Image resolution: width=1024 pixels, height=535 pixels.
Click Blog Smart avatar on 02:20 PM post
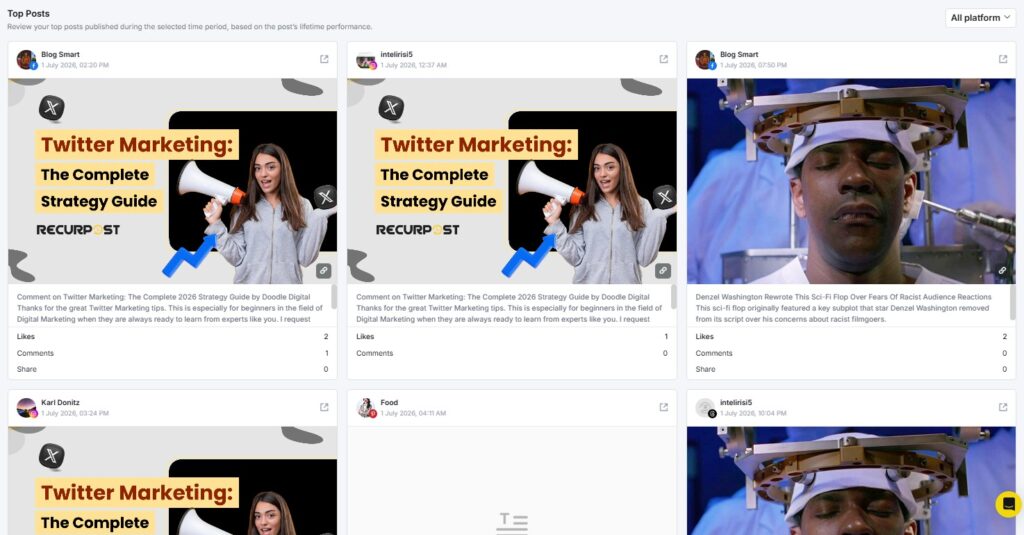coord(27,59)
